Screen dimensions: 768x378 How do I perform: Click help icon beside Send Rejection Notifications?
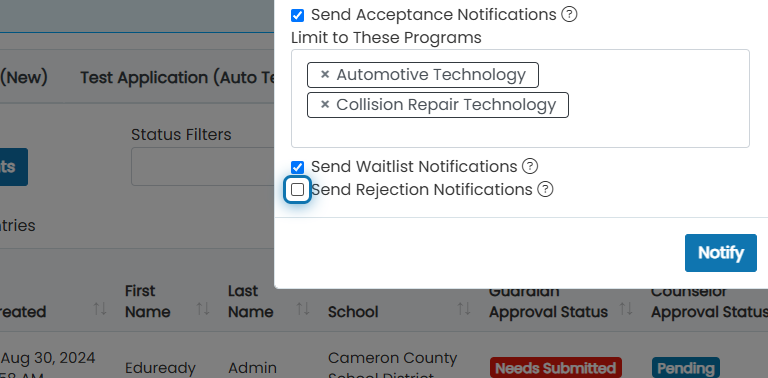[x=545, y=189]
